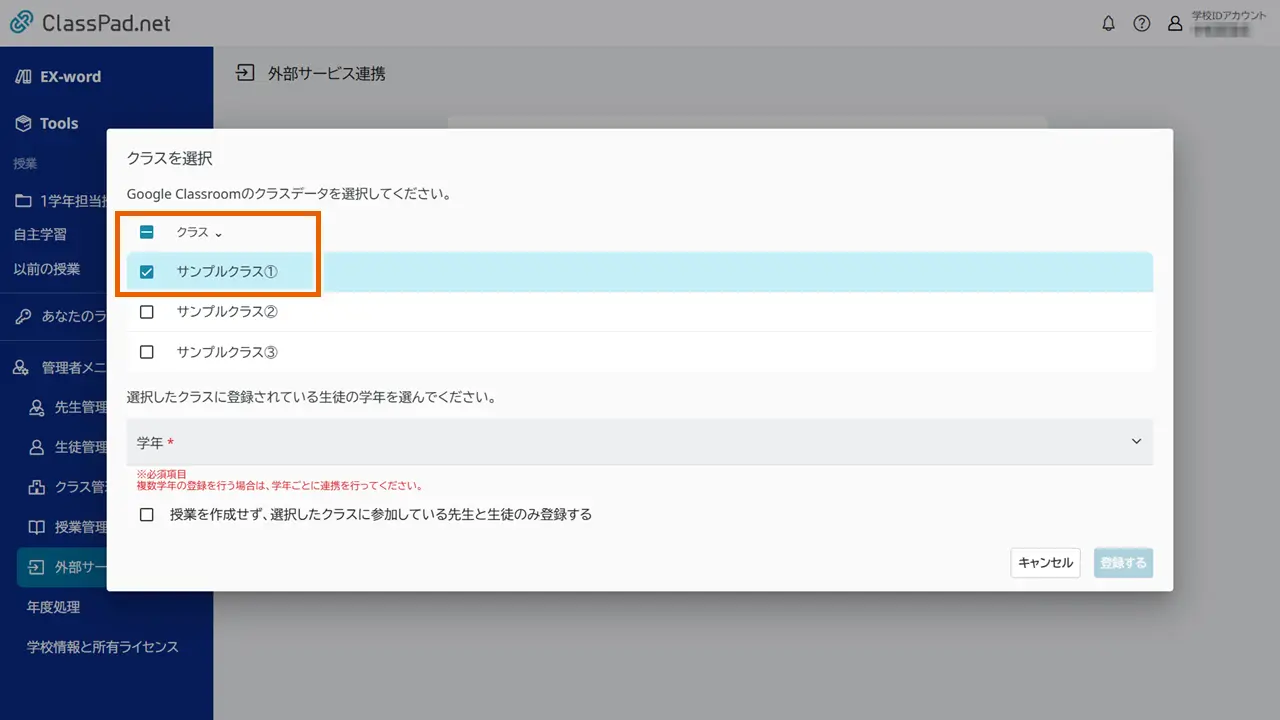Open the notification bell icon
This screenshot has height=720, width=1280.
click(x=1108, y=23)
